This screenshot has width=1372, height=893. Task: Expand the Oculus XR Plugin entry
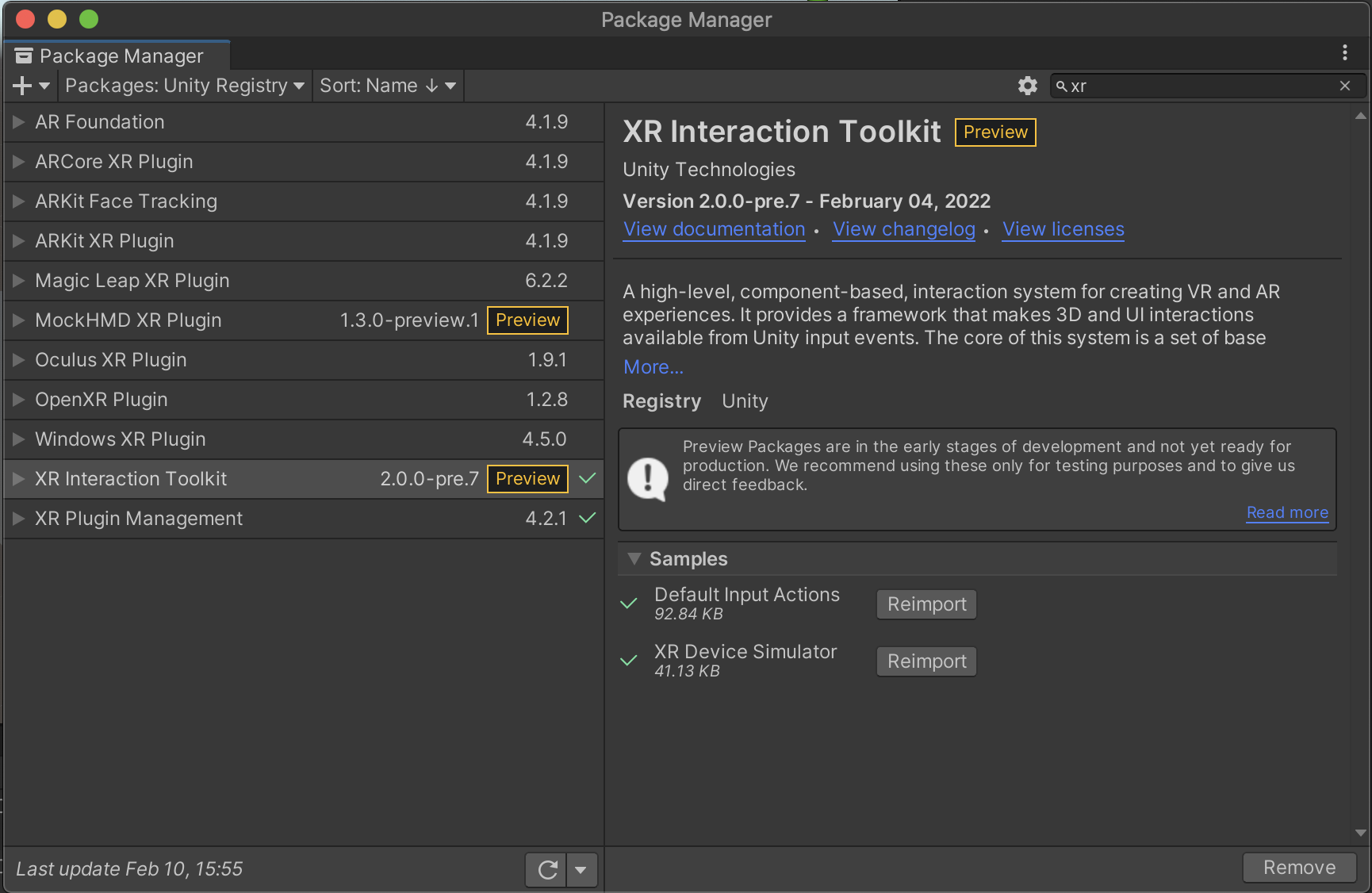click(19, 360)
